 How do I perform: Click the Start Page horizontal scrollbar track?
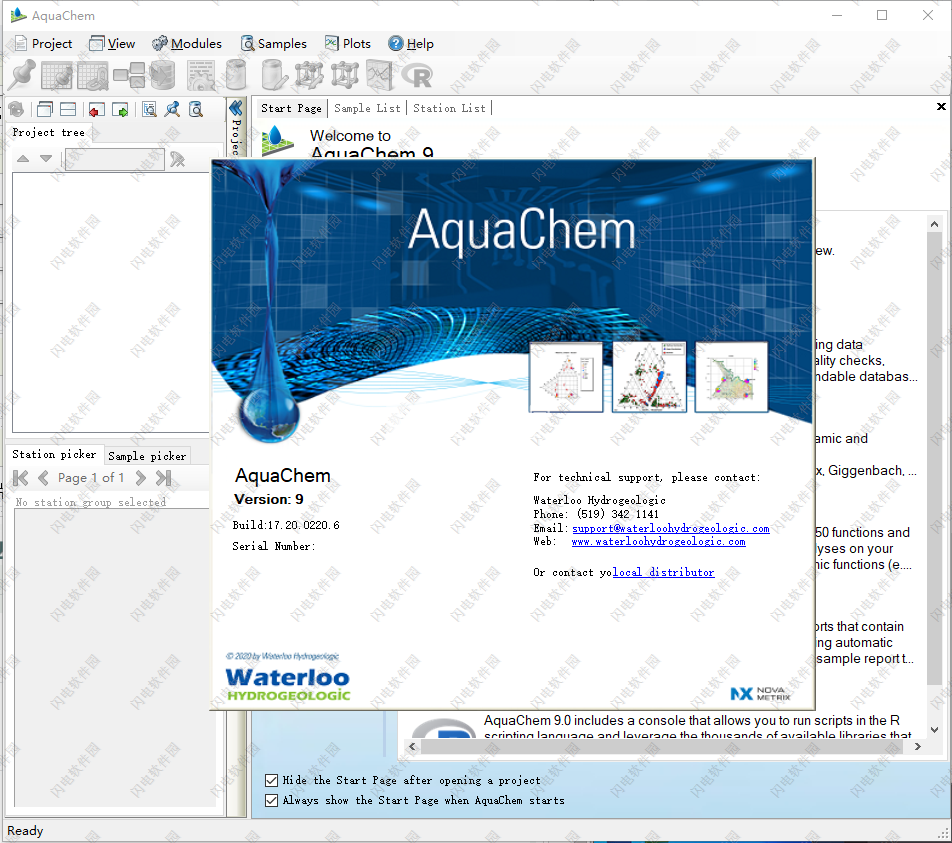coord(665,746)
